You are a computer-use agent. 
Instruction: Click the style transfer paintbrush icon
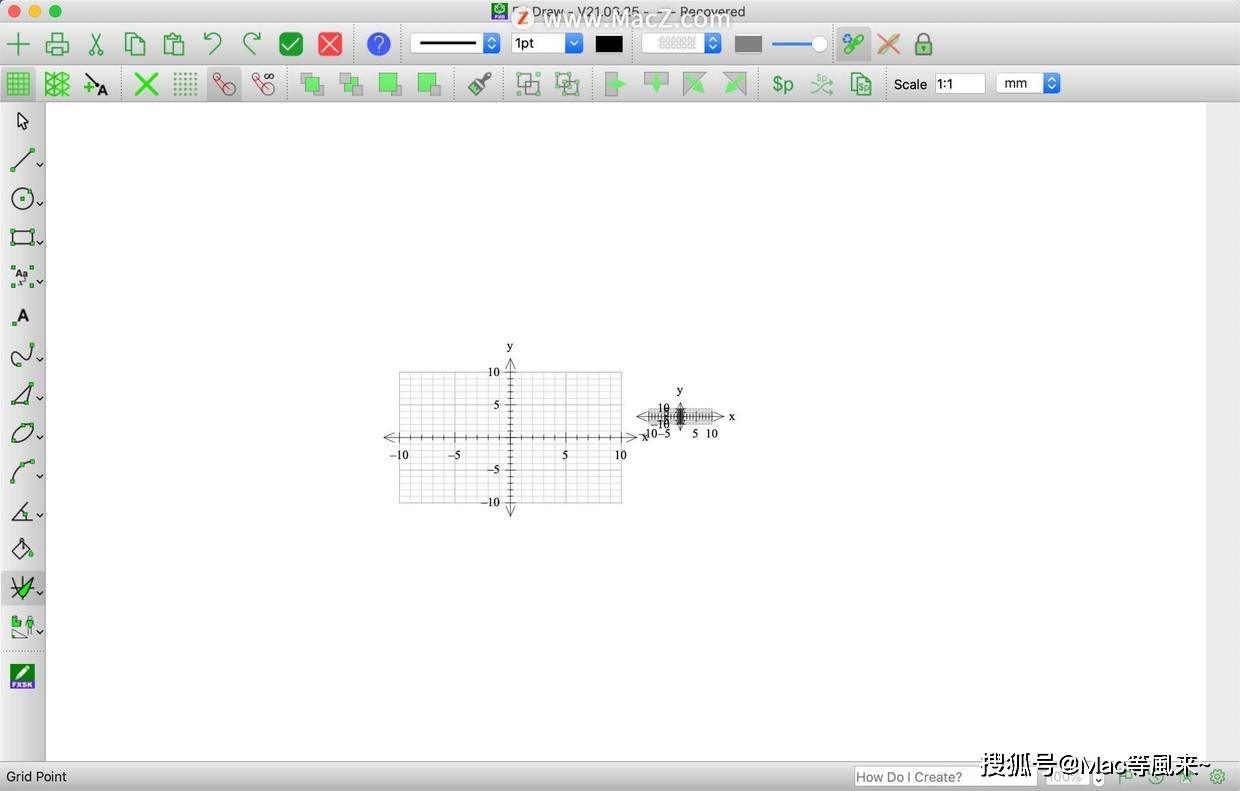pyautogui.click(x=479, y=84)
